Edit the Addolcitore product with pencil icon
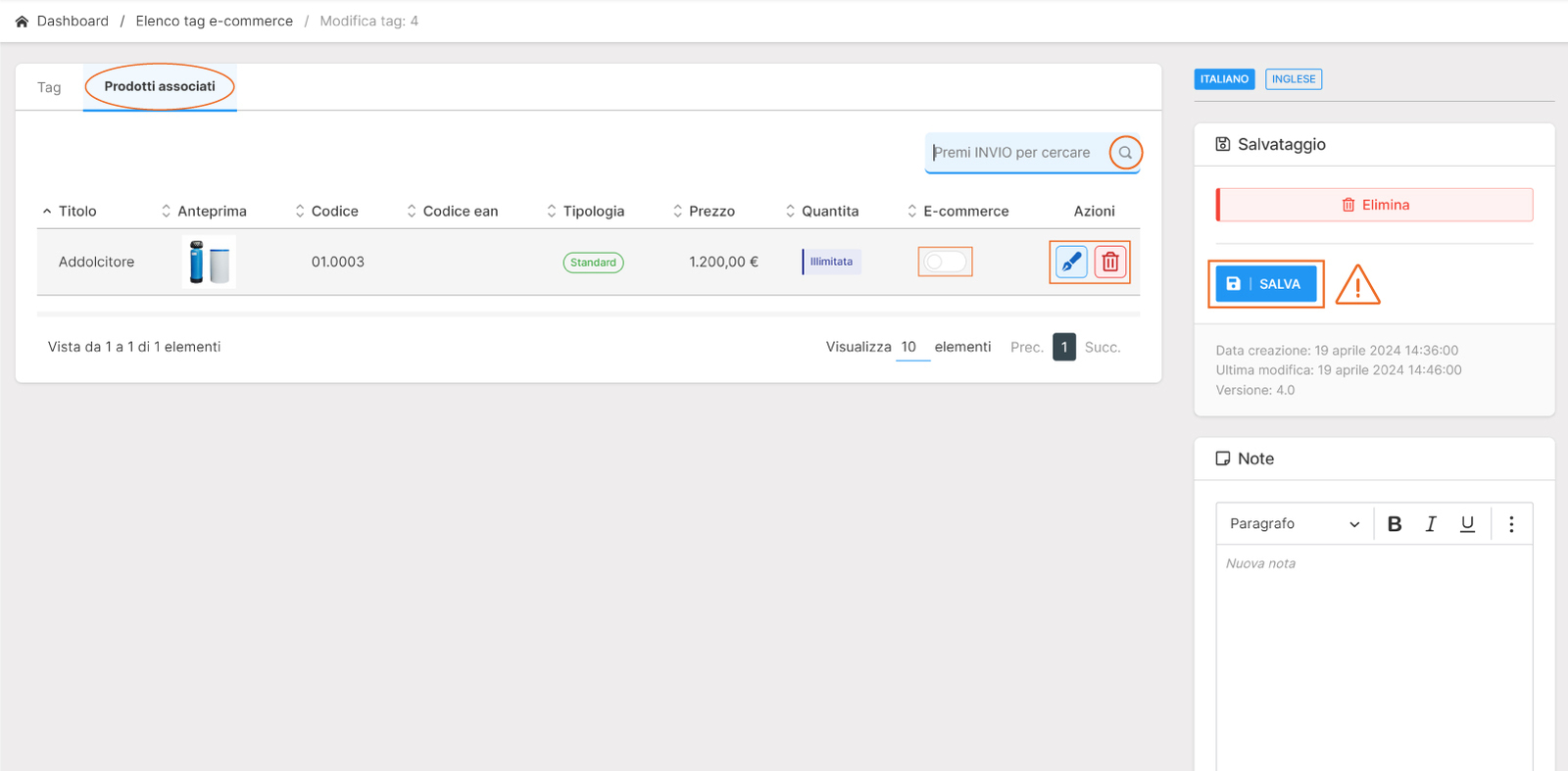Image resolution: width=1568 pixels, height=771 pixels. [x=1071, y=262]
